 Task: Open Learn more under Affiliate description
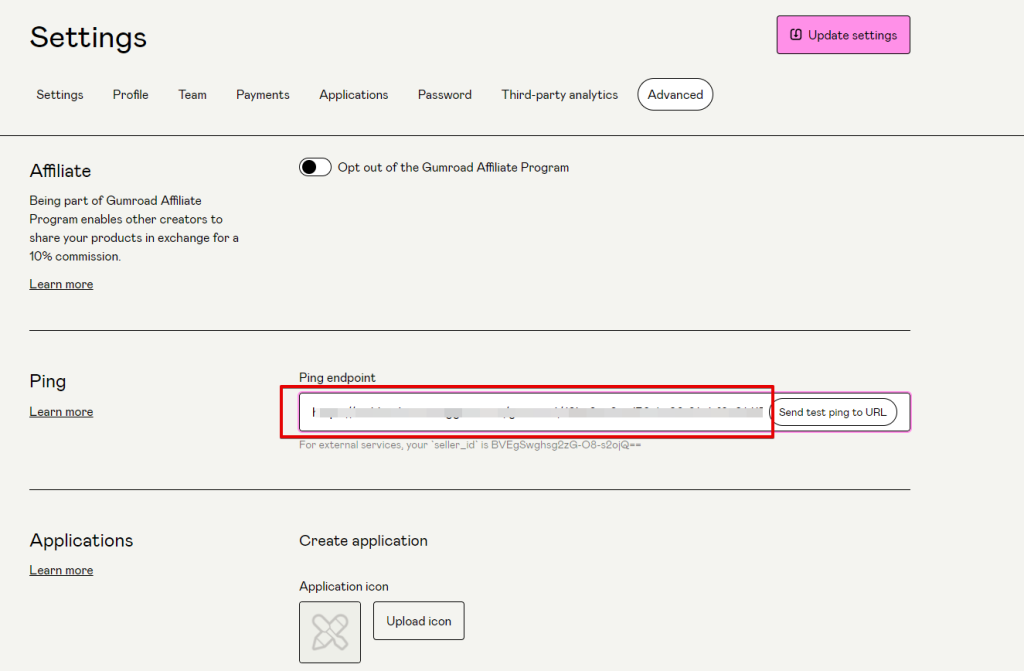pos(61,285)
